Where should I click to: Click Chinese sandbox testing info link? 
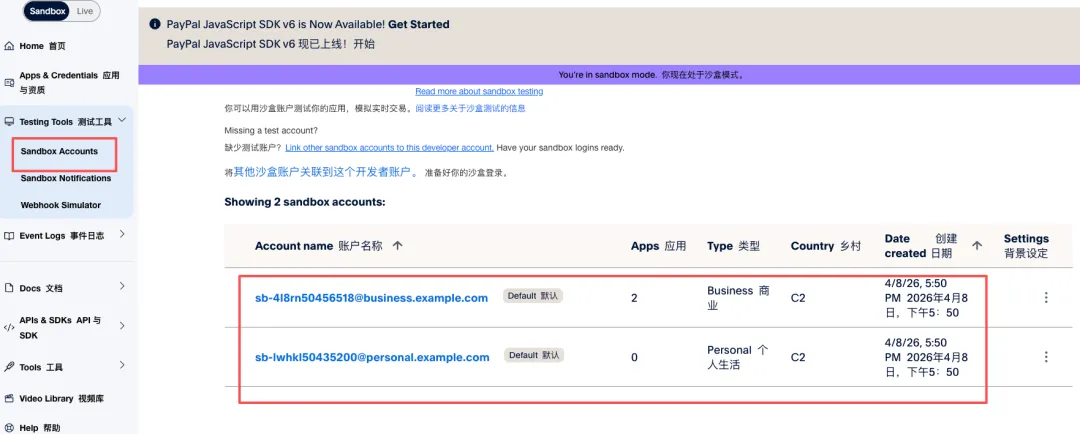(470, 108)
